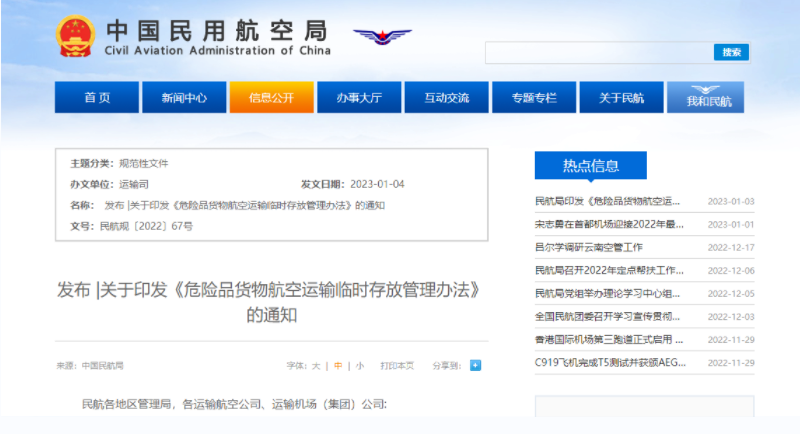Click the date 2022-12-06 in news list
800x434 pixels.
point(731,271)
